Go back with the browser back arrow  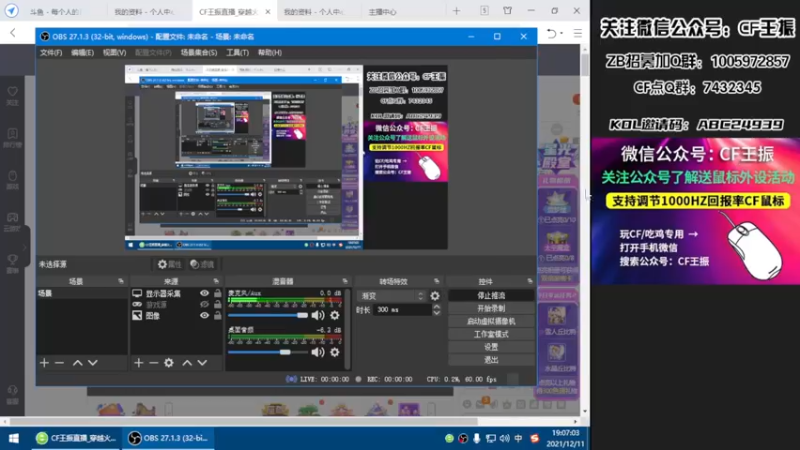pyautogui.click(x=13, y=33)
